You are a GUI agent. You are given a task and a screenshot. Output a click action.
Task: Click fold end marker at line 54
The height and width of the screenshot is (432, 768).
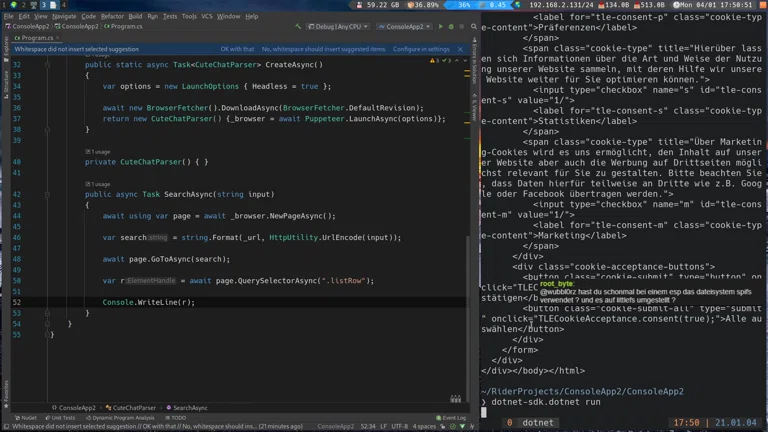(x=48, y=324)
